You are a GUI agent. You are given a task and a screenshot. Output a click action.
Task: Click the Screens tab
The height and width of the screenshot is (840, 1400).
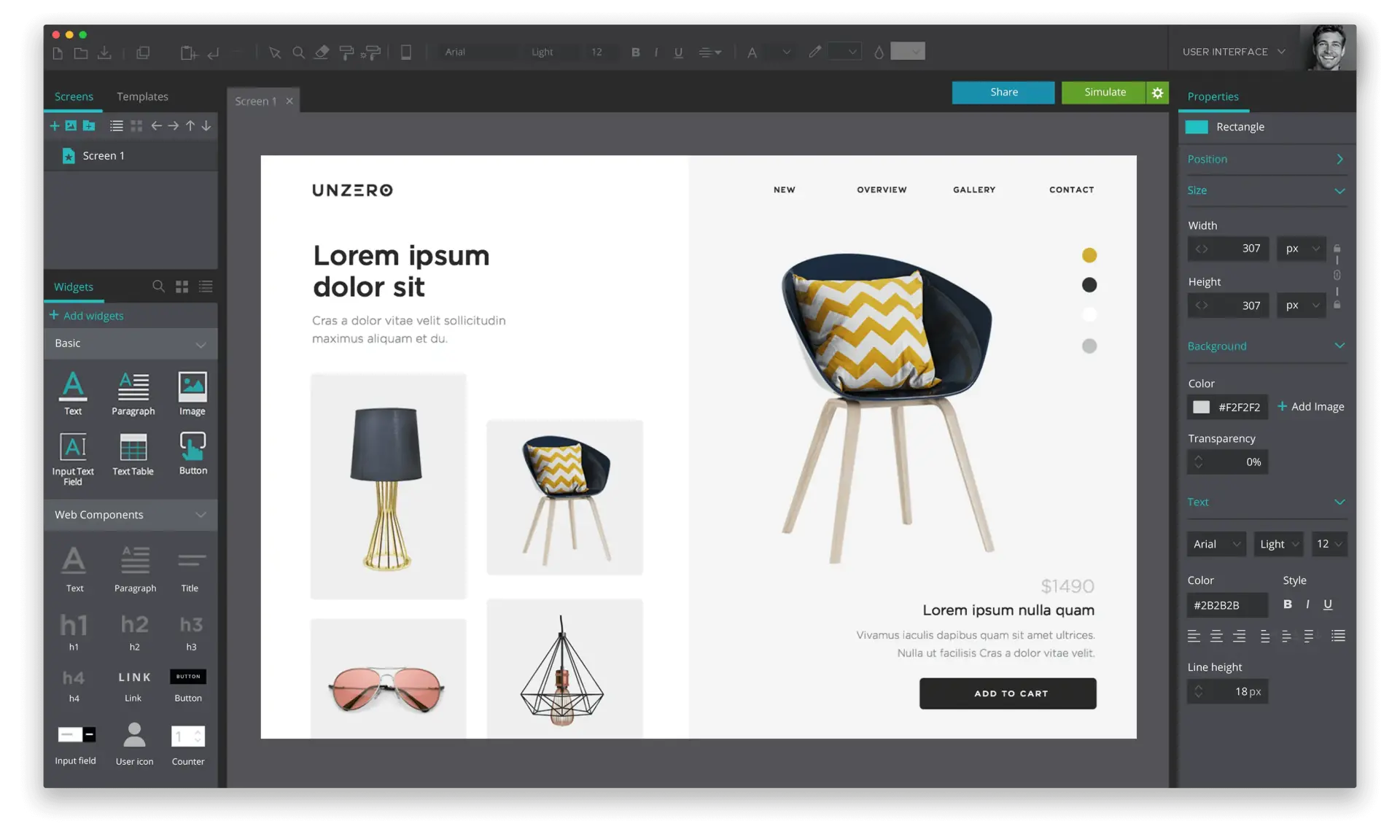(x=73, y=96)
